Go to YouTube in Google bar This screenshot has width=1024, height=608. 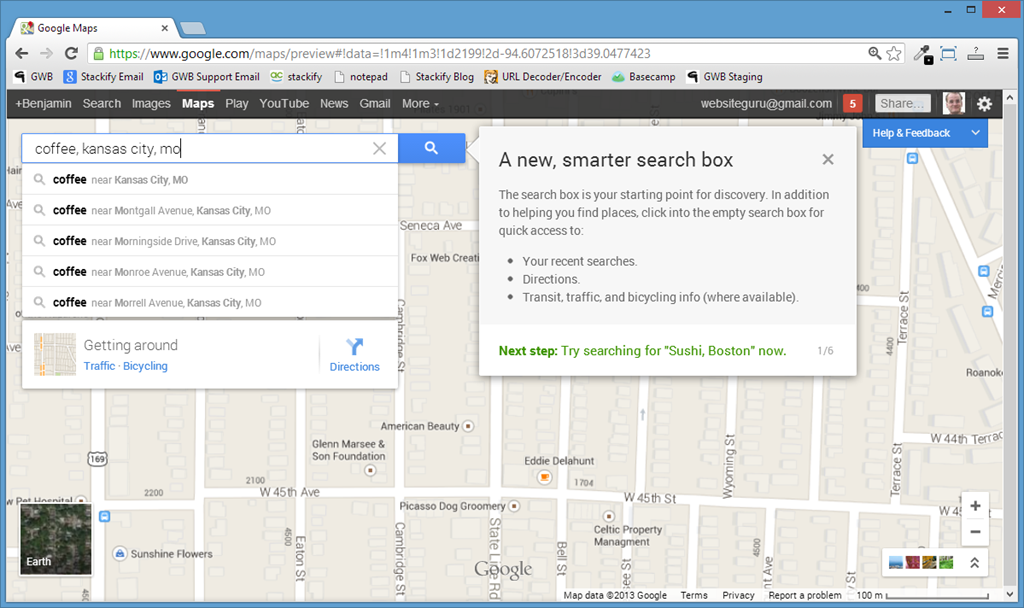(x=284, y=103)
